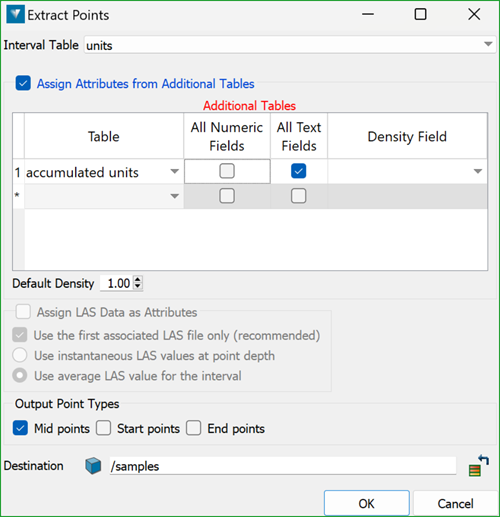Viewport: 500px width, 517px height.
Task: Expand the accumulated units table dropdown
Action: (175, 172)
